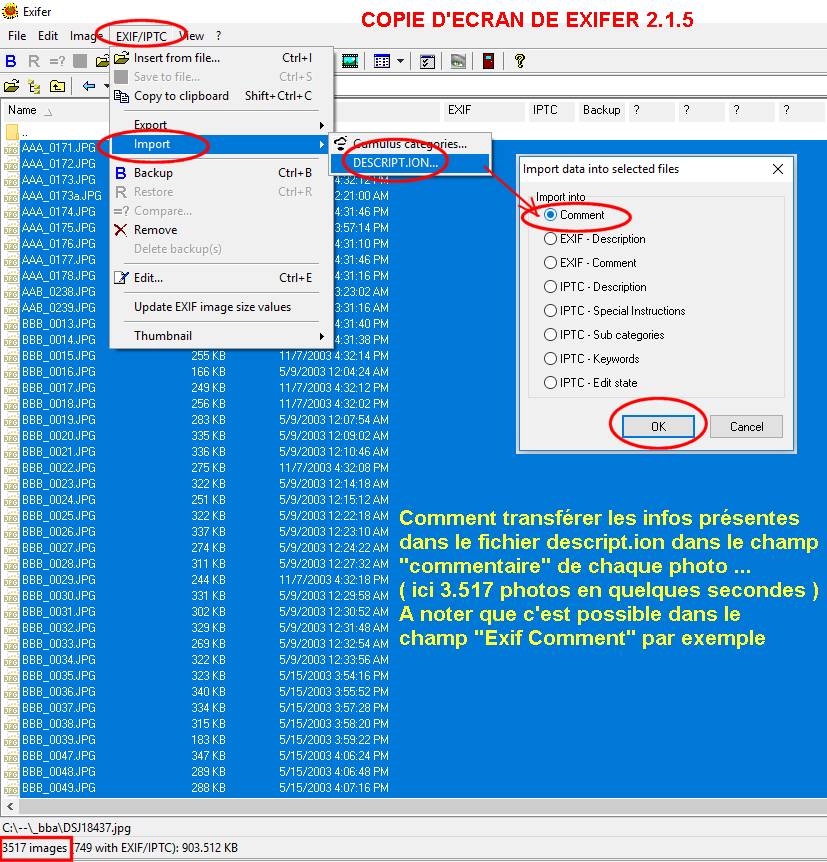Open the view mode dropdown arrow beside the table icon
The image size is (827, 862).
coord(400,61)
